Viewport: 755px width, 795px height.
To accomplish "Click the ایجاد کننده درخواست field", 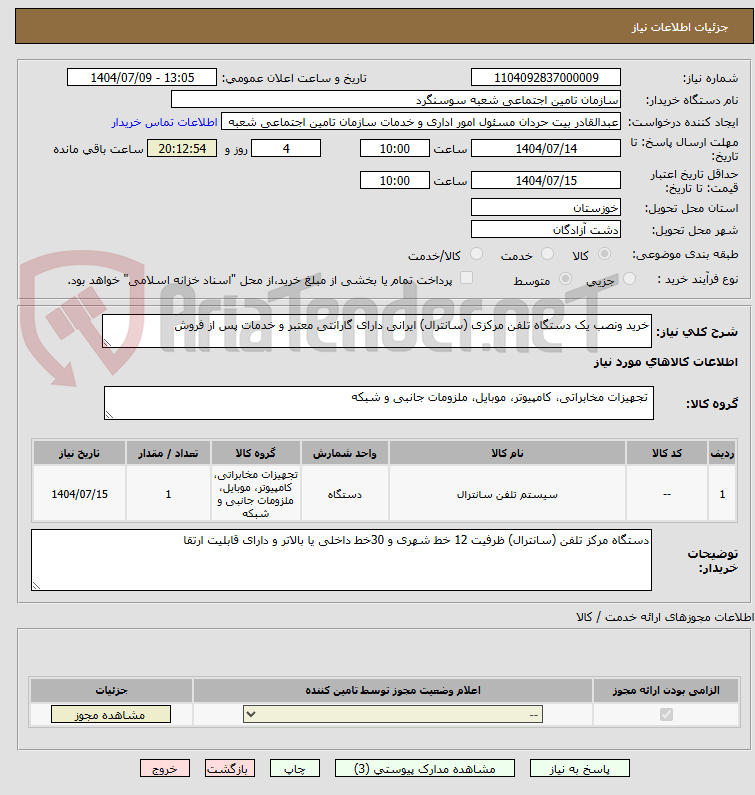I will pos(420,122).
